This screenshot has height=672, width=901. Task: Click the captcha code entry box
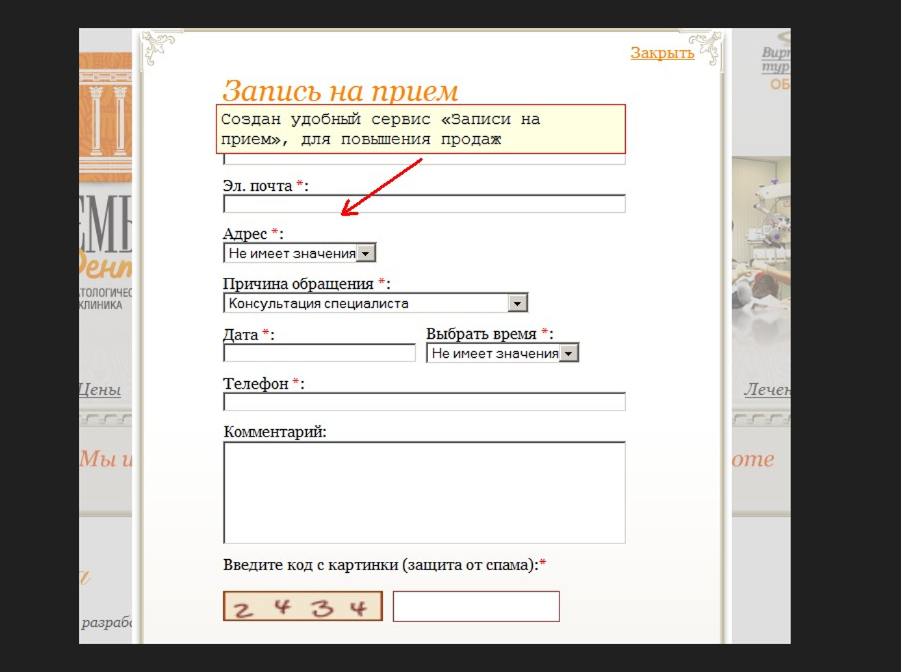point(476,605)
